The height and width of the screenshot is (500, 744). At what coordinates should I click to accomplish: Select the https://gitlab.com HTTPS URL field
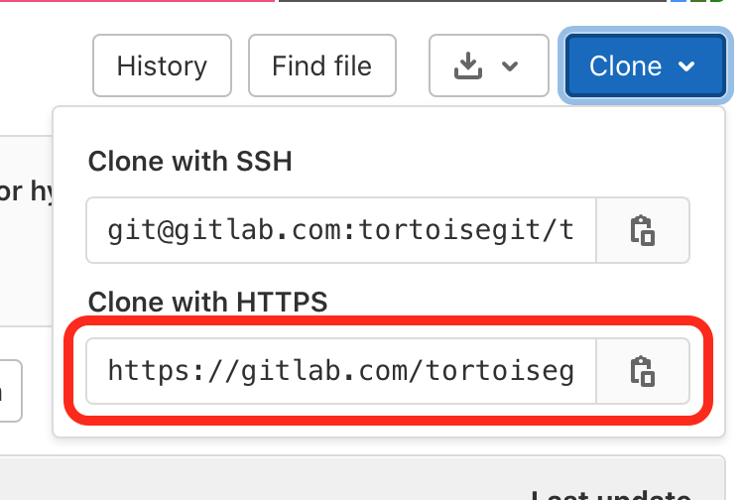pos(341,371)
